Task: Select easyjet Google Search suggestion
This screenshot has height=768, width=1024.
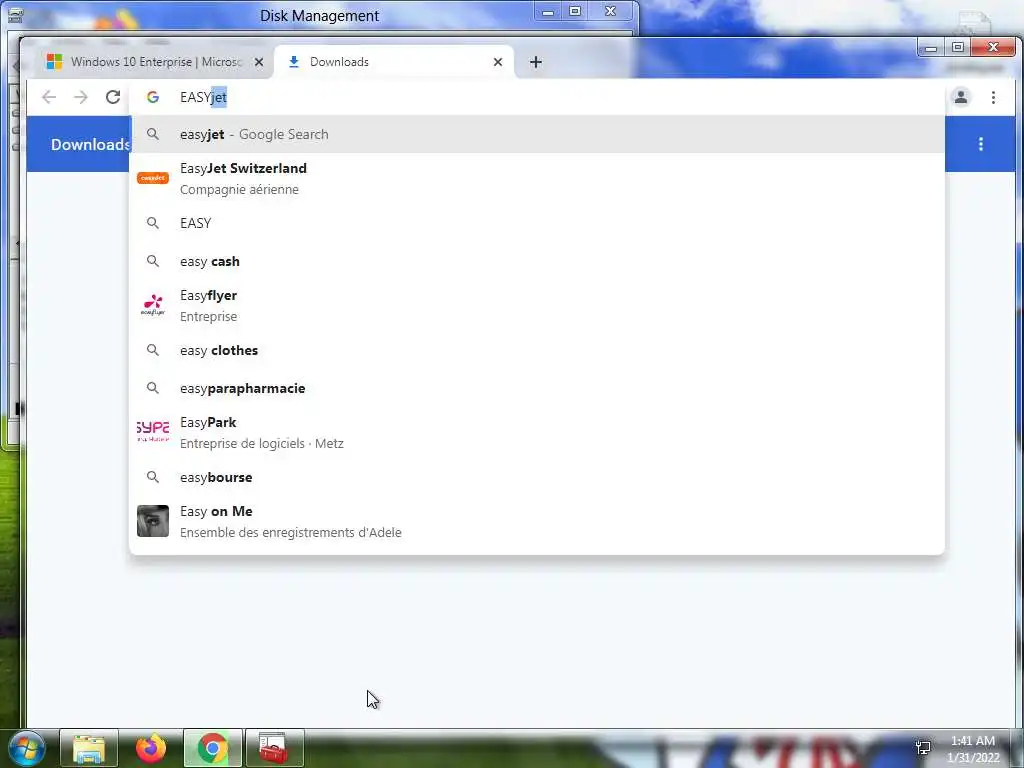Action: (537, 135)
